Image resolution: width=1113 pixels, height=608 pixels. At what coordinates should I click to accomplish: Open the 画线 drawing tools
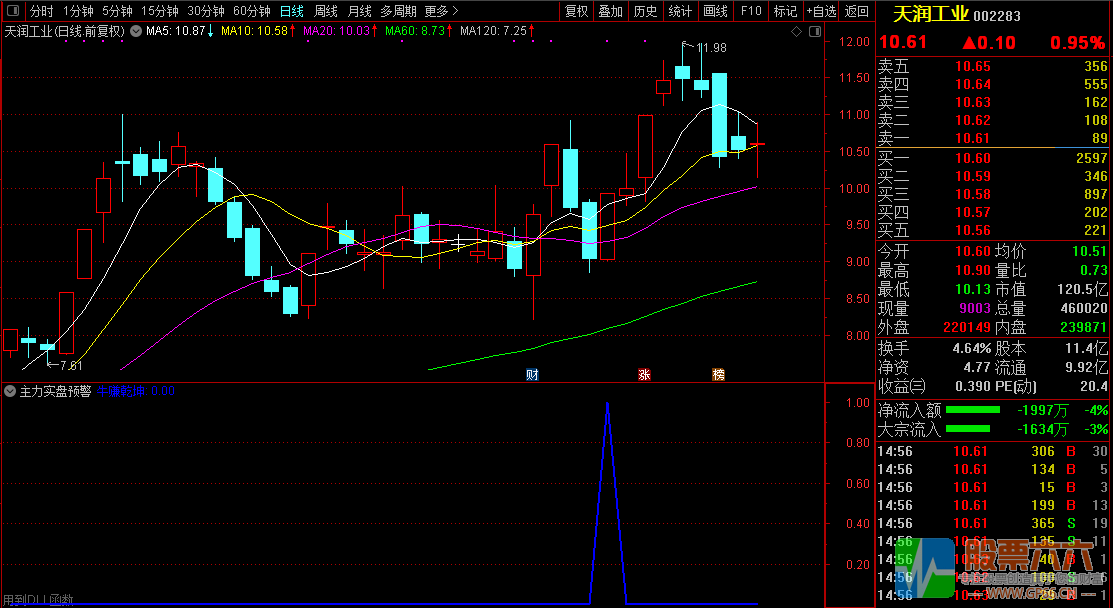click(715, 11)
